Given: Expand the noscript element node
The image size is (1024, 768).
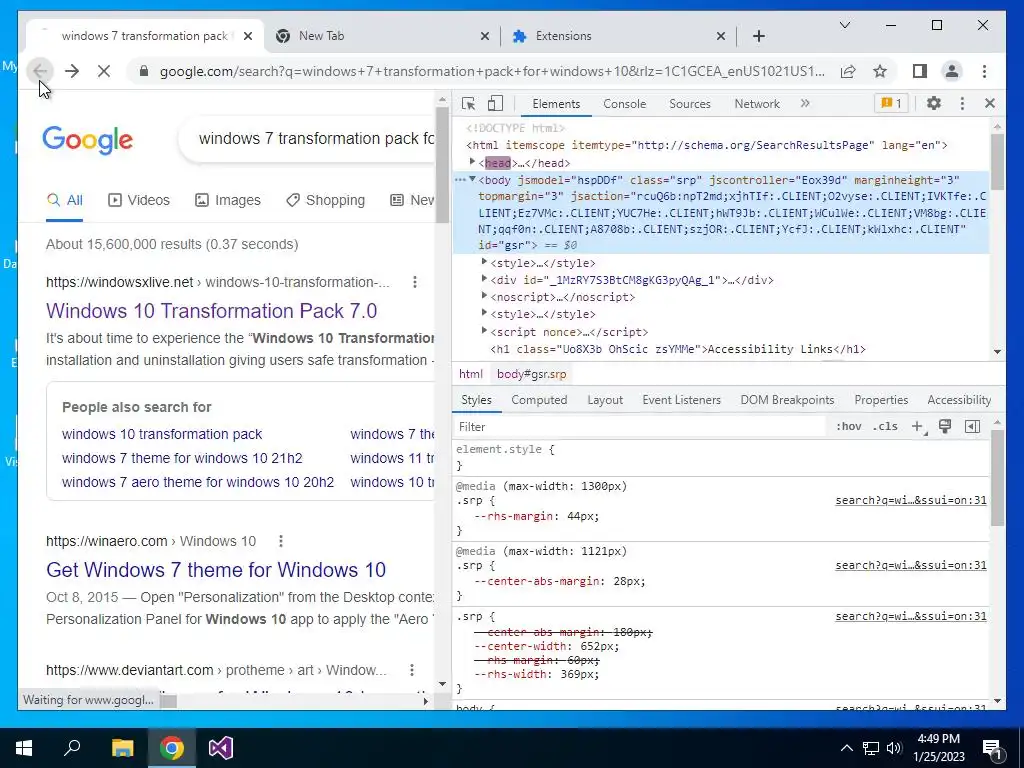Looking at the screenshot, I should (x=484, y=295).
